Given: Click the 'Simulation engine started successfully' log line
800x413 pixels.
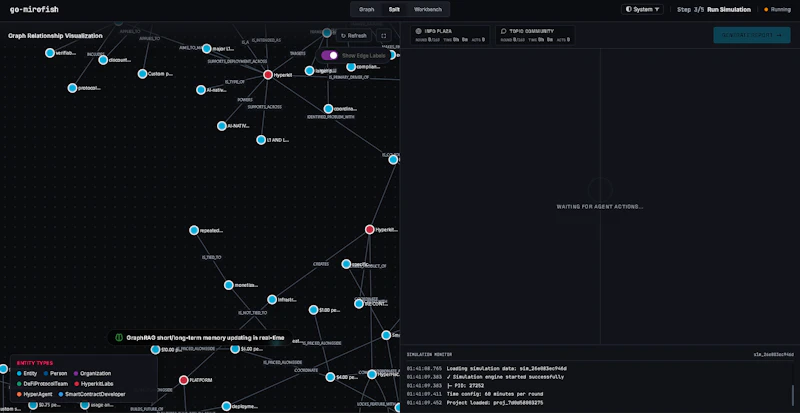Looking at the screenshot, I should pos(505,377).
